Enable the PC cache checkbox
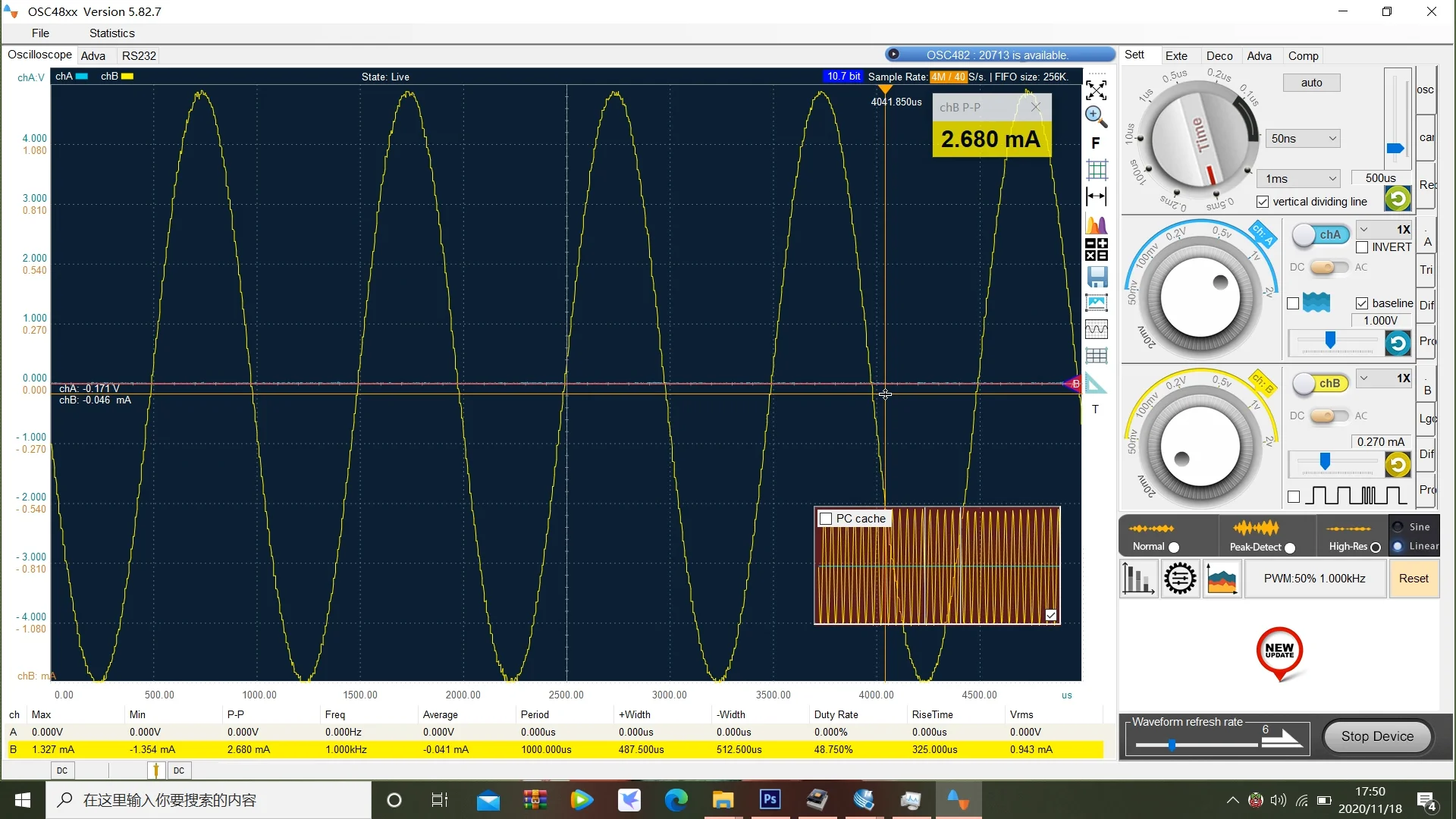Viewport: 1456px width, 819px height. pyautogui.click(x=827, y=519)
